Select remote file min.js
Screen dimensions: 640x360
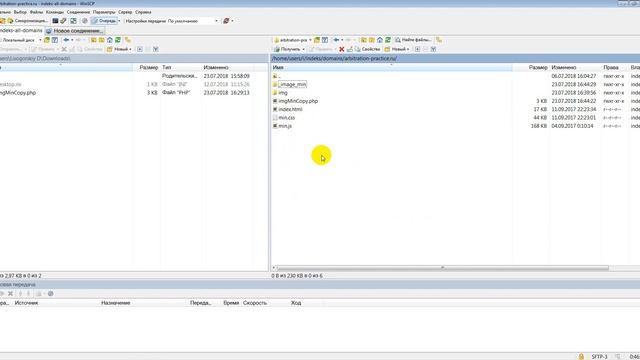click(285, 126)
